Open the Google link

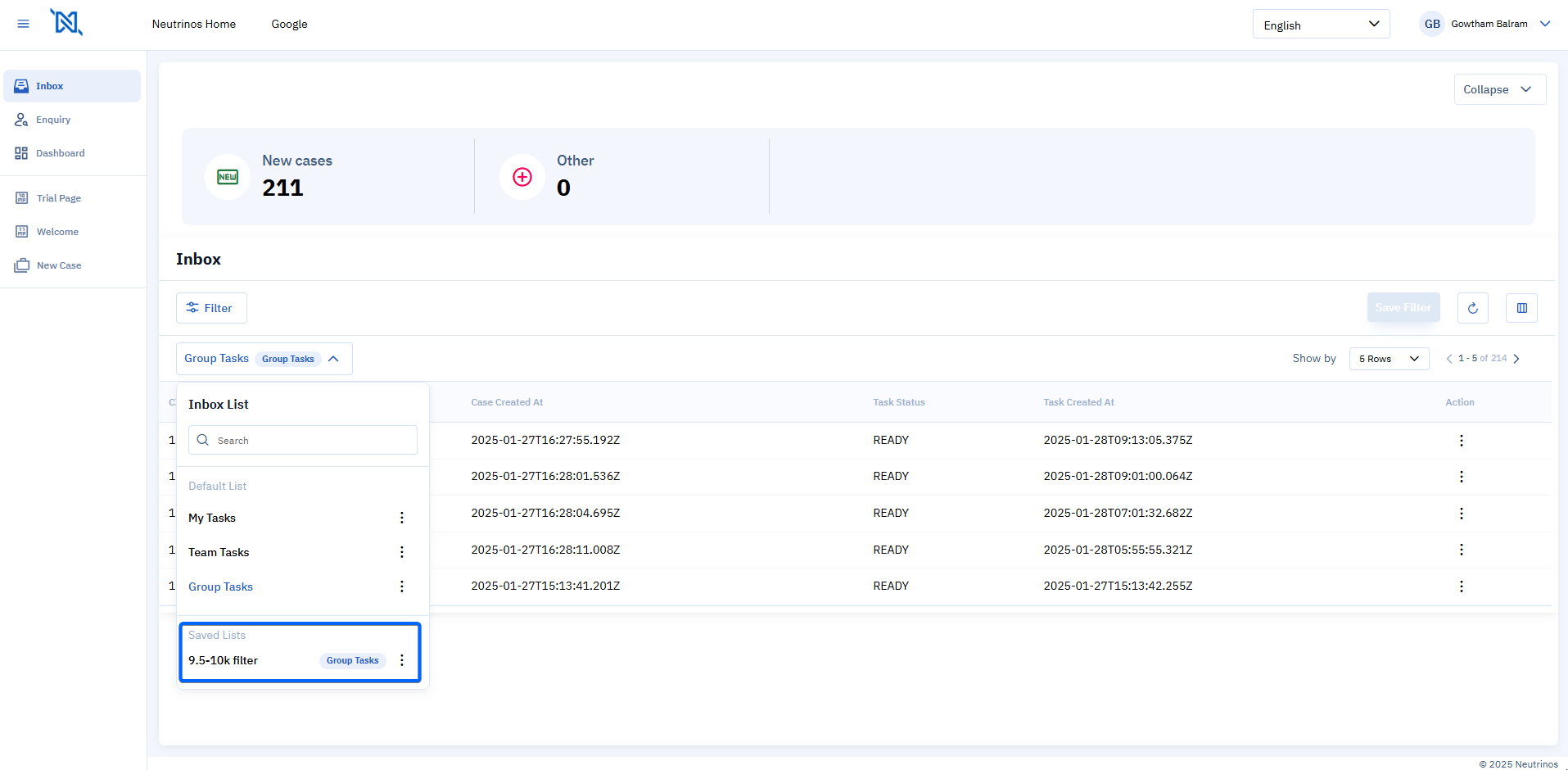(x=290, y=24)
